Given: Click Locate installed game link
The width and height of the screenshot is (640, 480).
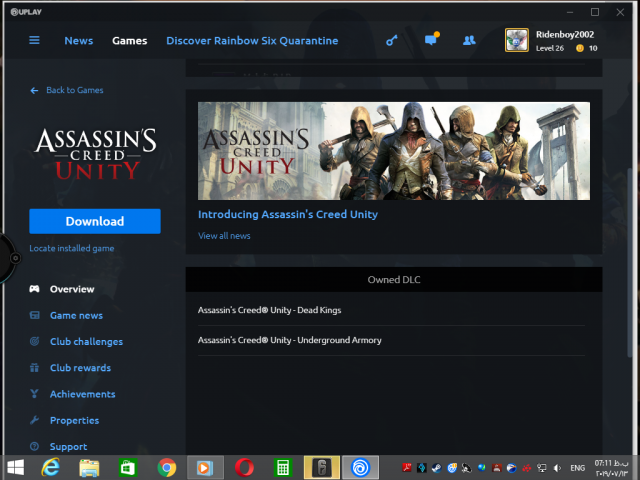Looking at the screenshot, I should (x=72, y=248).
